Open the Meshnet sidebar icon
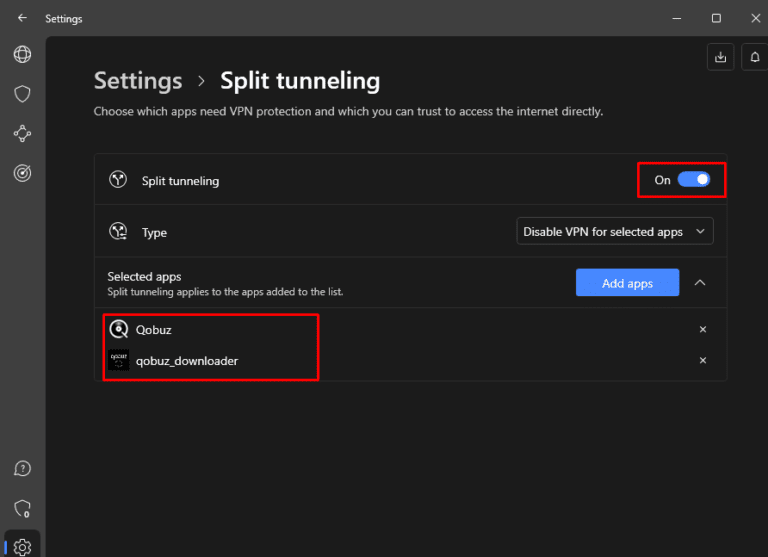This screenshot has height=557, width=768. pos(22,133)
